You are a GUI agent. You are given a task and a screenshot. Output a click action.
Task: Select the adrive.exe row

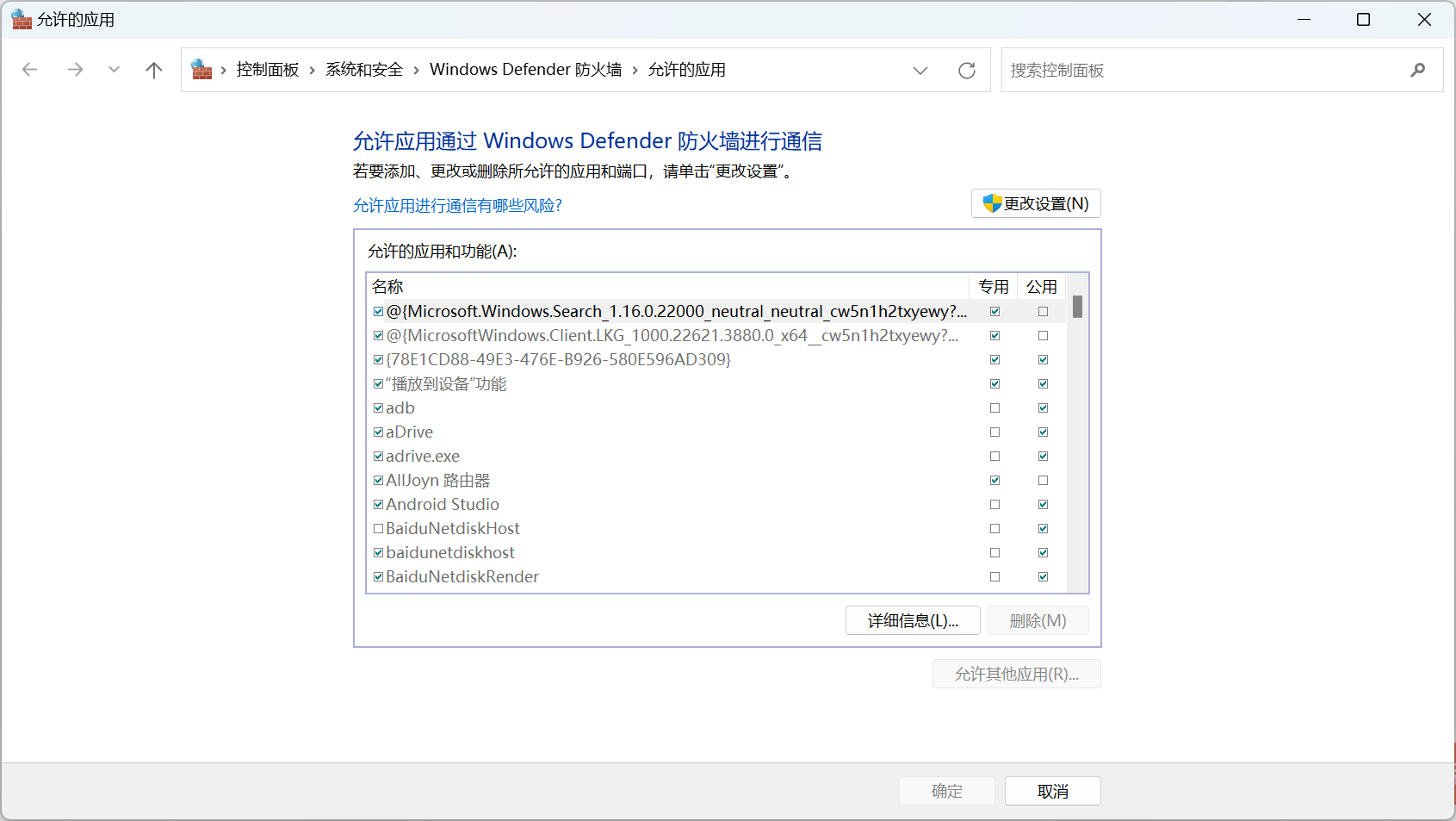tap(716, 457)
